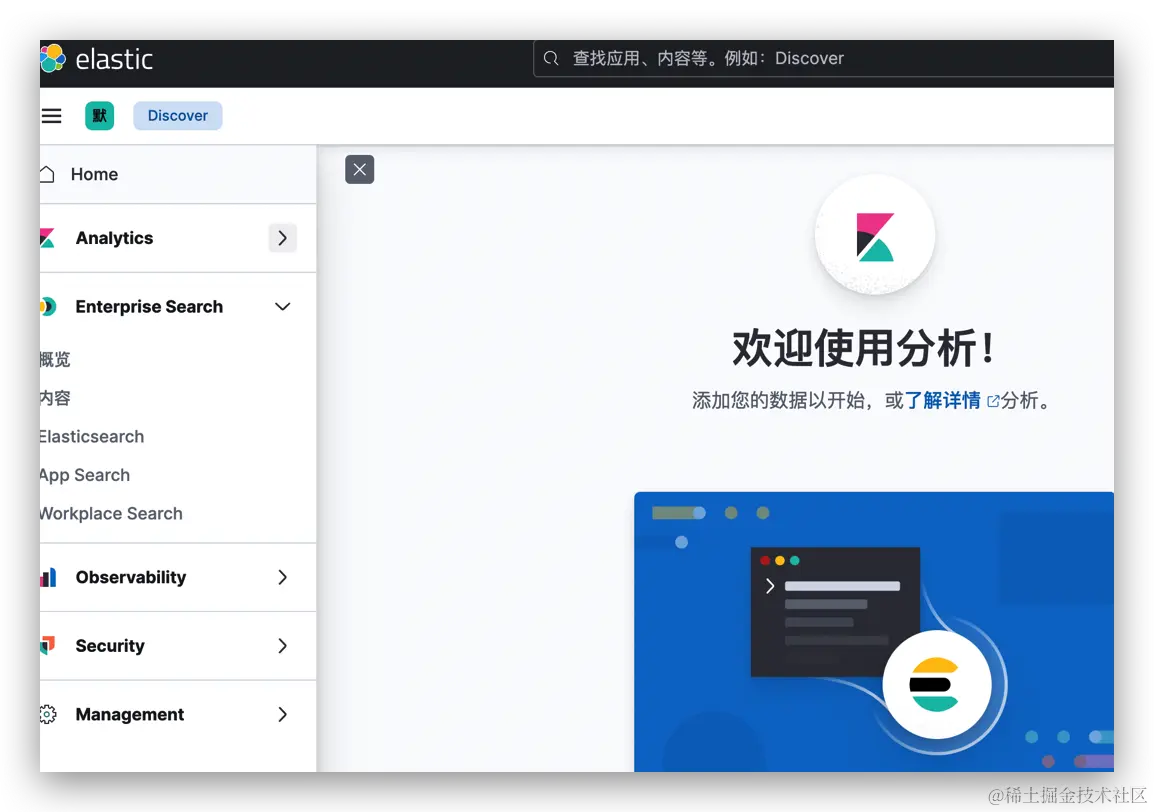Click the Discover breadcrumb badge
This screenshot has width=1154, height=812.
tap(177, 116)
